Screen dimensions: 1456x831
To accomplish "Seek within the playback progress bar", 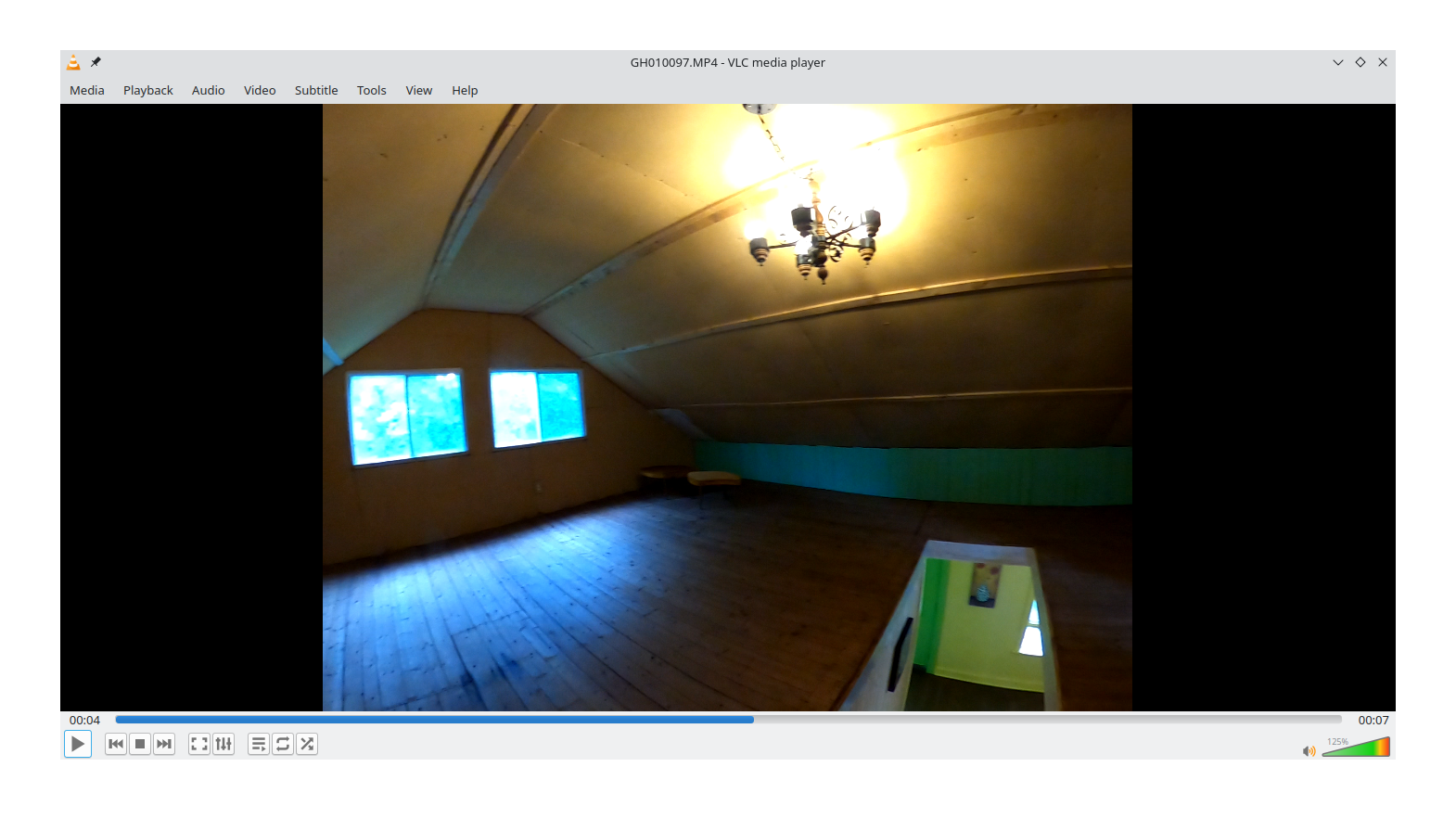I will 728,720.
